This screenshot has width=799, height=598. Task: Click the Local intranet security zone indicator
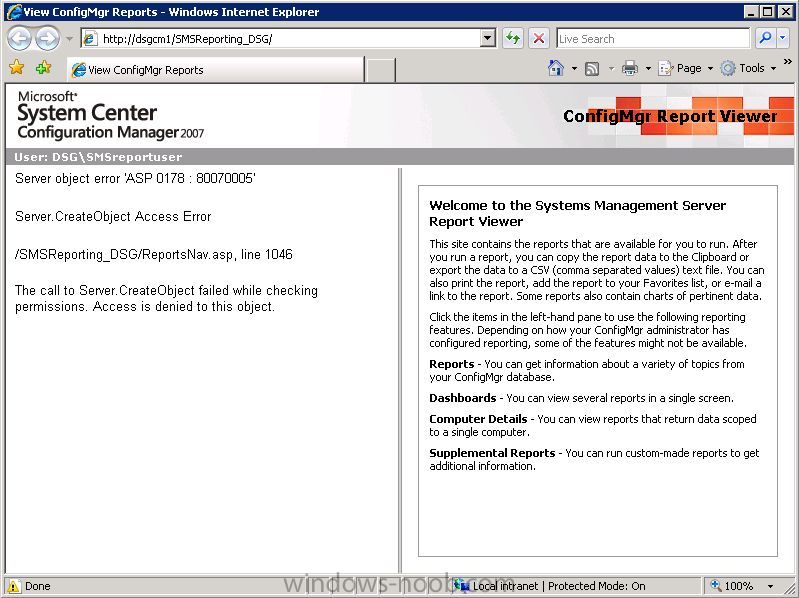pyautogui.click(x=549, y=586)
